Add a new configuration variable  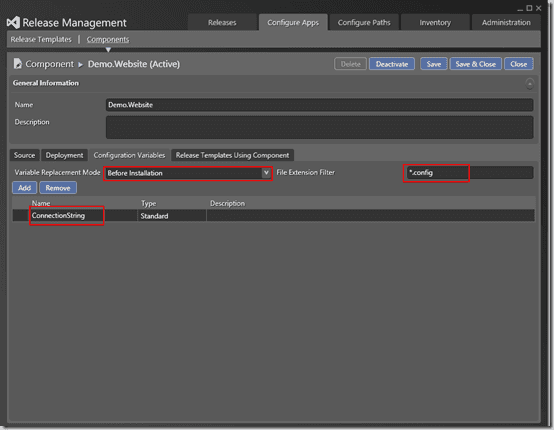(24, 188)
